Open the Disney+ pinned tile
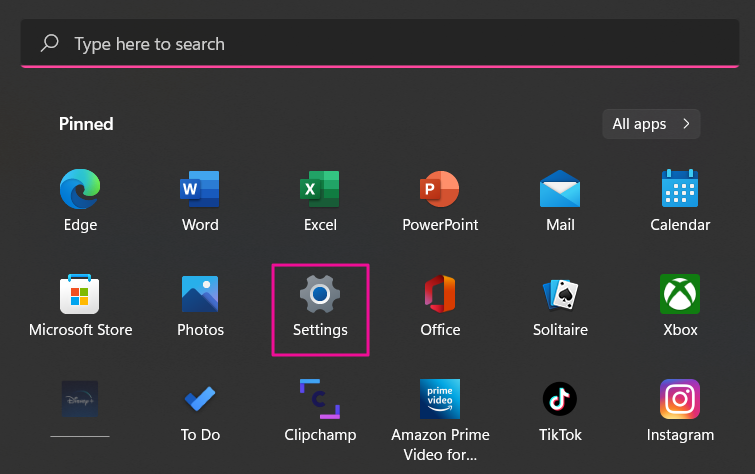This screenshot has width=755, height=474. (80, 400)
